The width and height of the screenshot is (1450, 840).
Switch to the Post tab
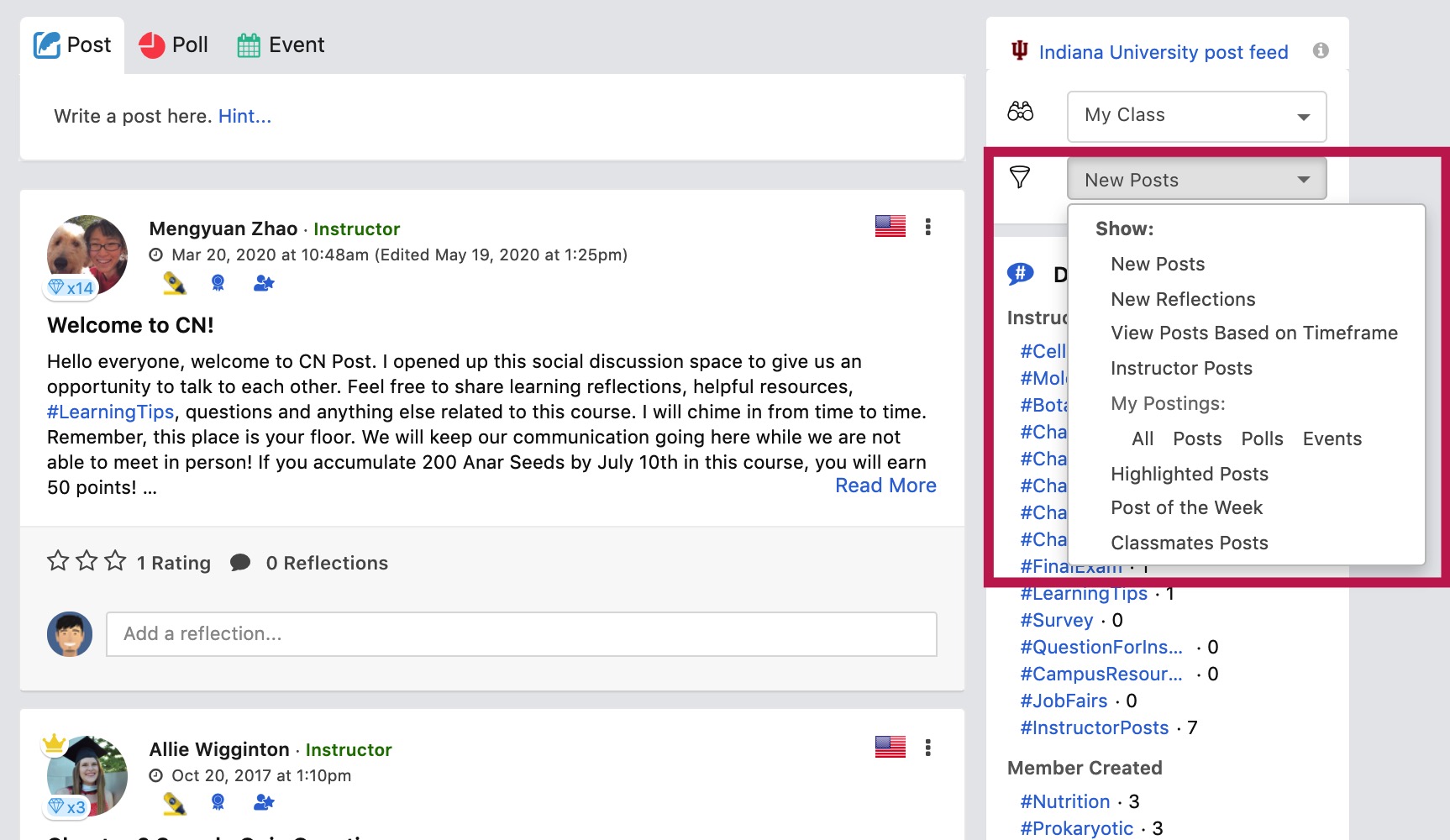(72, 45)
